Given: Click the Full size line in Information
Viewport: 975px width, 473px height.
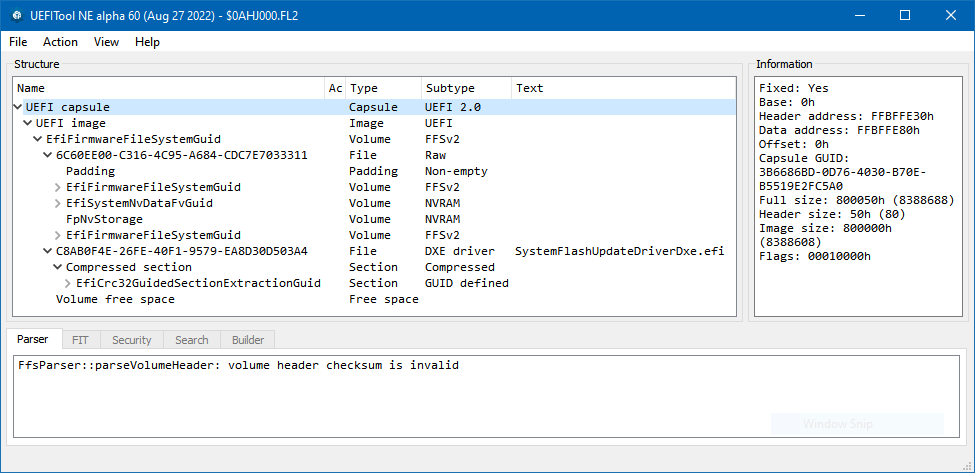Looking at the screenshot, I should 857,200.
